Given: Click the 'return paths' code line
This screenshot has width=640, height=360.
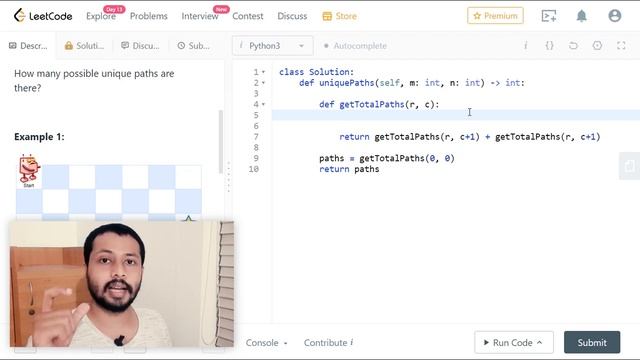Looking at the screenshot, I should coord(349,169).
